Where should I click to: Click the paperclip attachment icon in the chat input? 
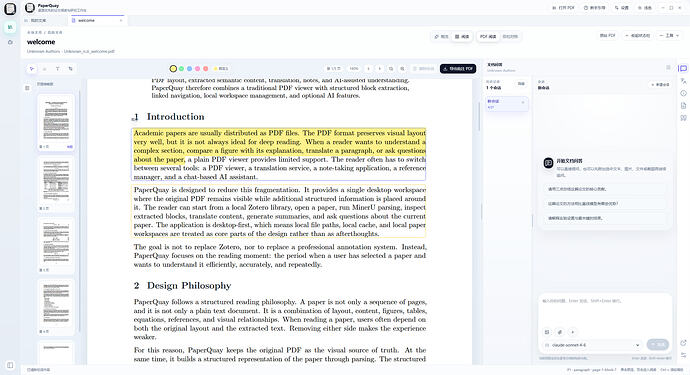click(x=560, y=332)
